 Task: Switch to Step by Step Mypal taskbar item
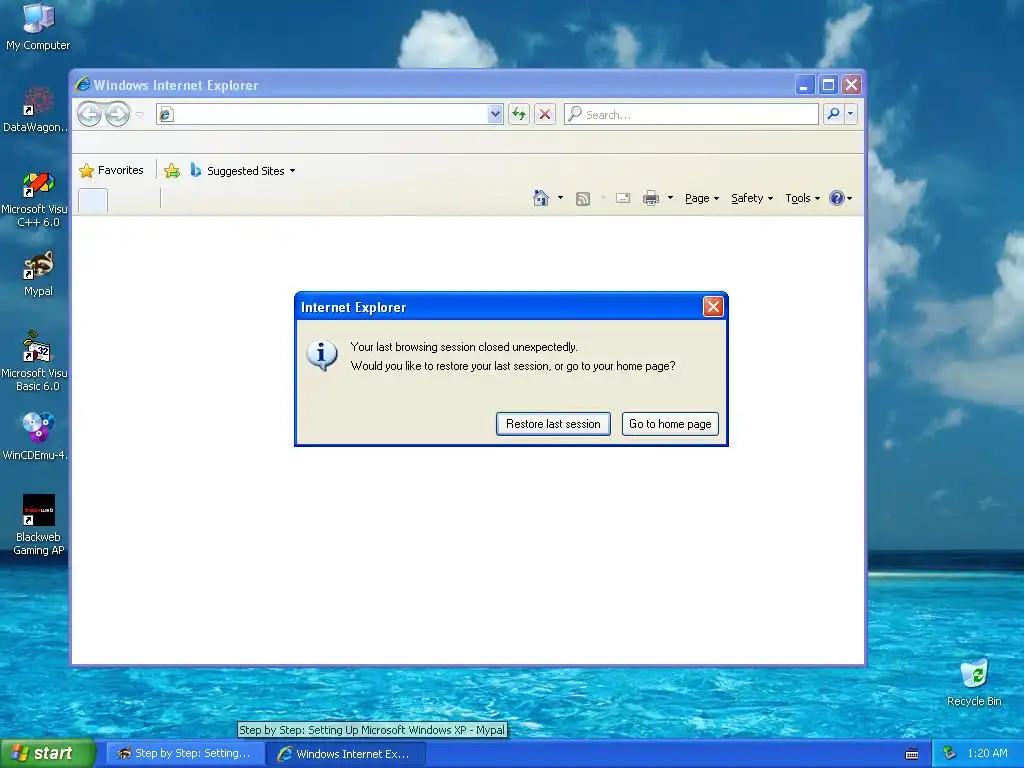coord(185,754)
